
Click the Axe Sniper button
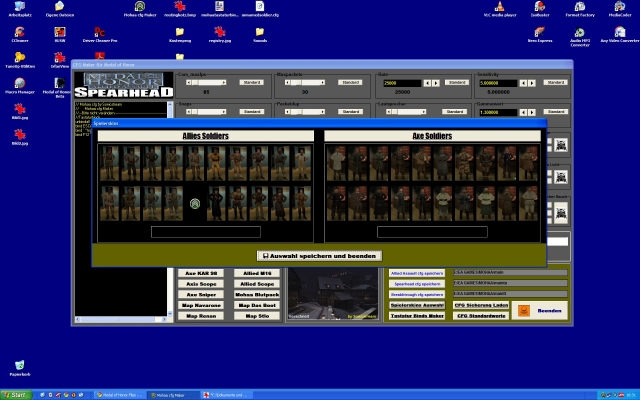click(201, 294)
